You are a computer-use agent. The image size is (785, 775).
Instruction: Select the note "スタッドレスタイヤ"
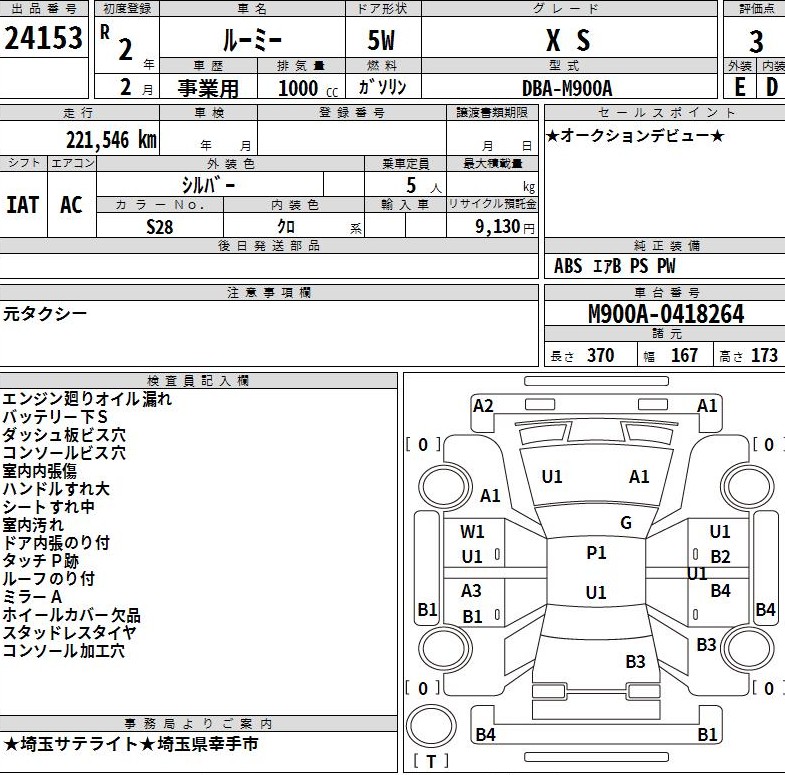point(69,633)
